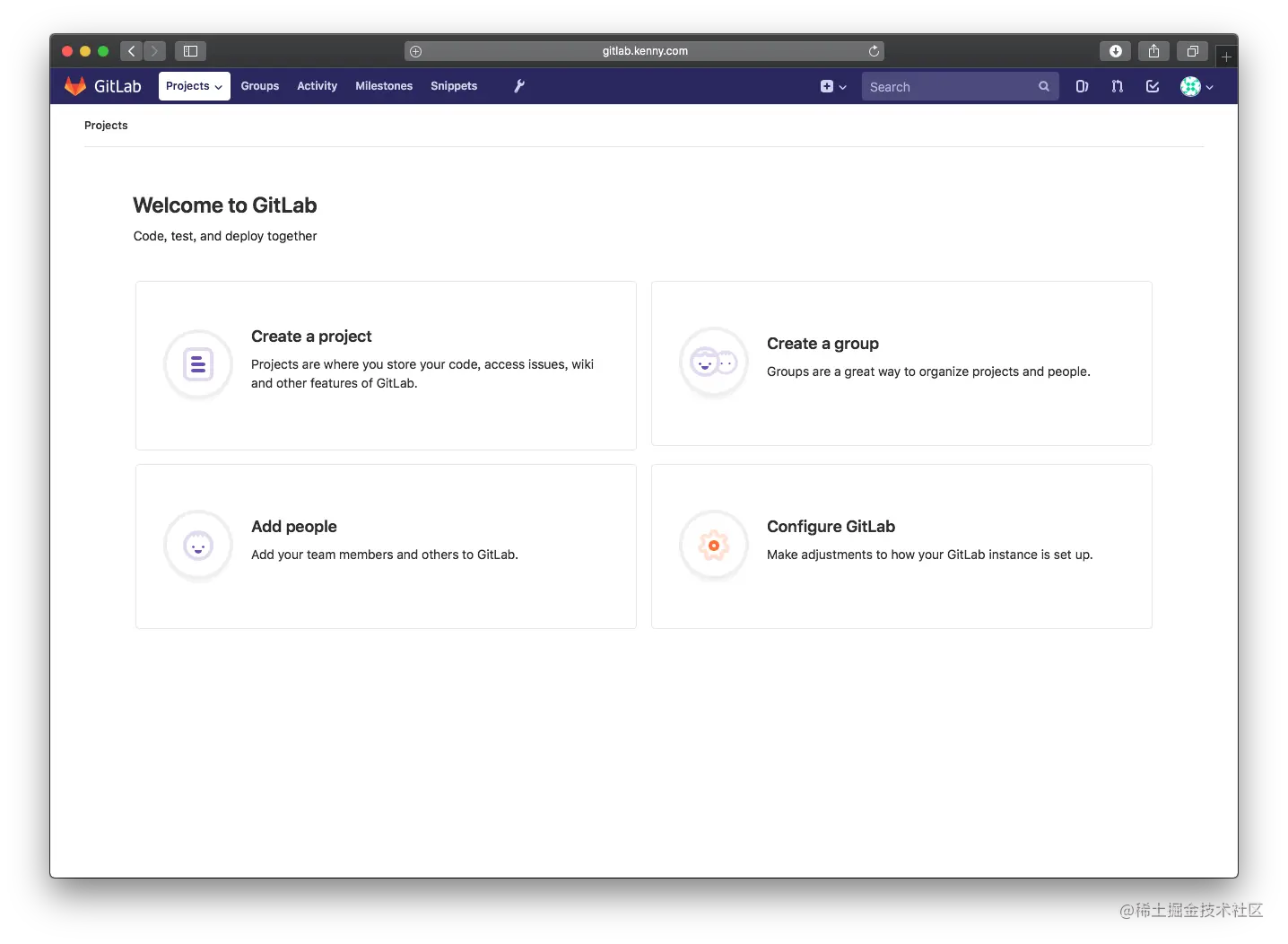
Task: Open Snippets in top navigation
Action: pyautogui.click(x=454, y=86)
